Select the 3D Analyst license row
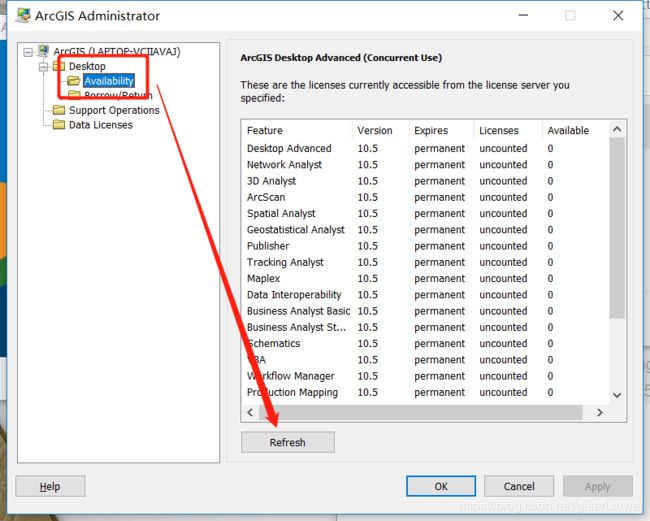 [425, 181]
